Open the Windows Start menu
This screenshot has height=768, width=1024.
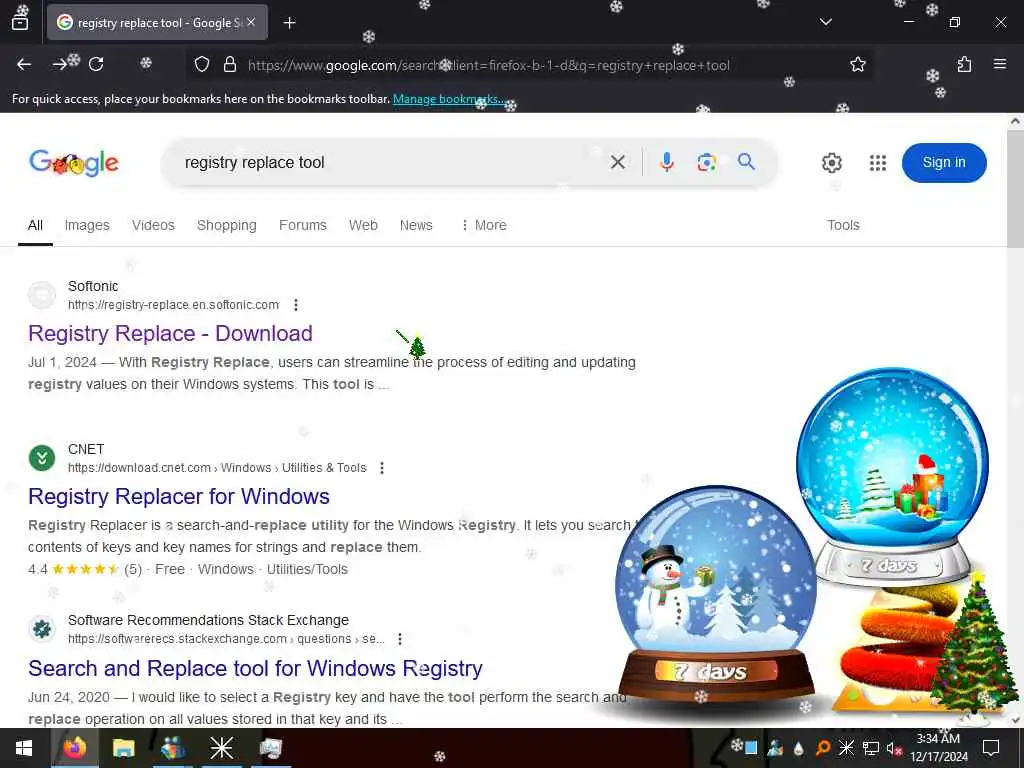click(24, 748)
